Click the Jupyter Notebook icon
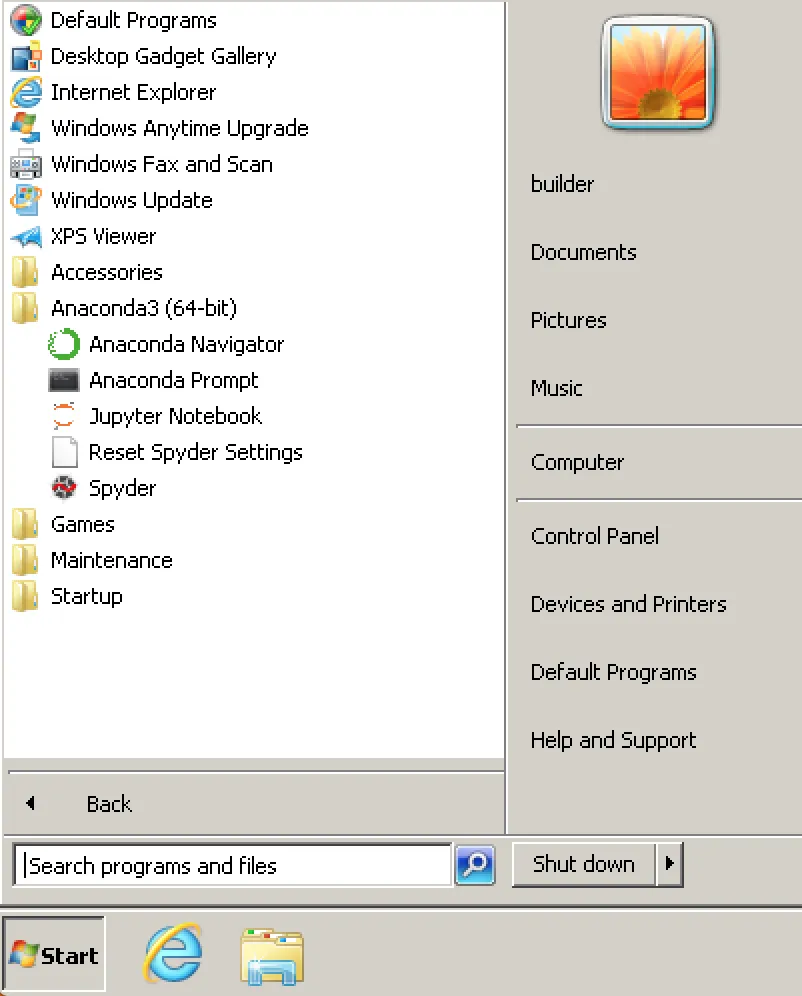802x996 pixels. [x=63, y=416]
